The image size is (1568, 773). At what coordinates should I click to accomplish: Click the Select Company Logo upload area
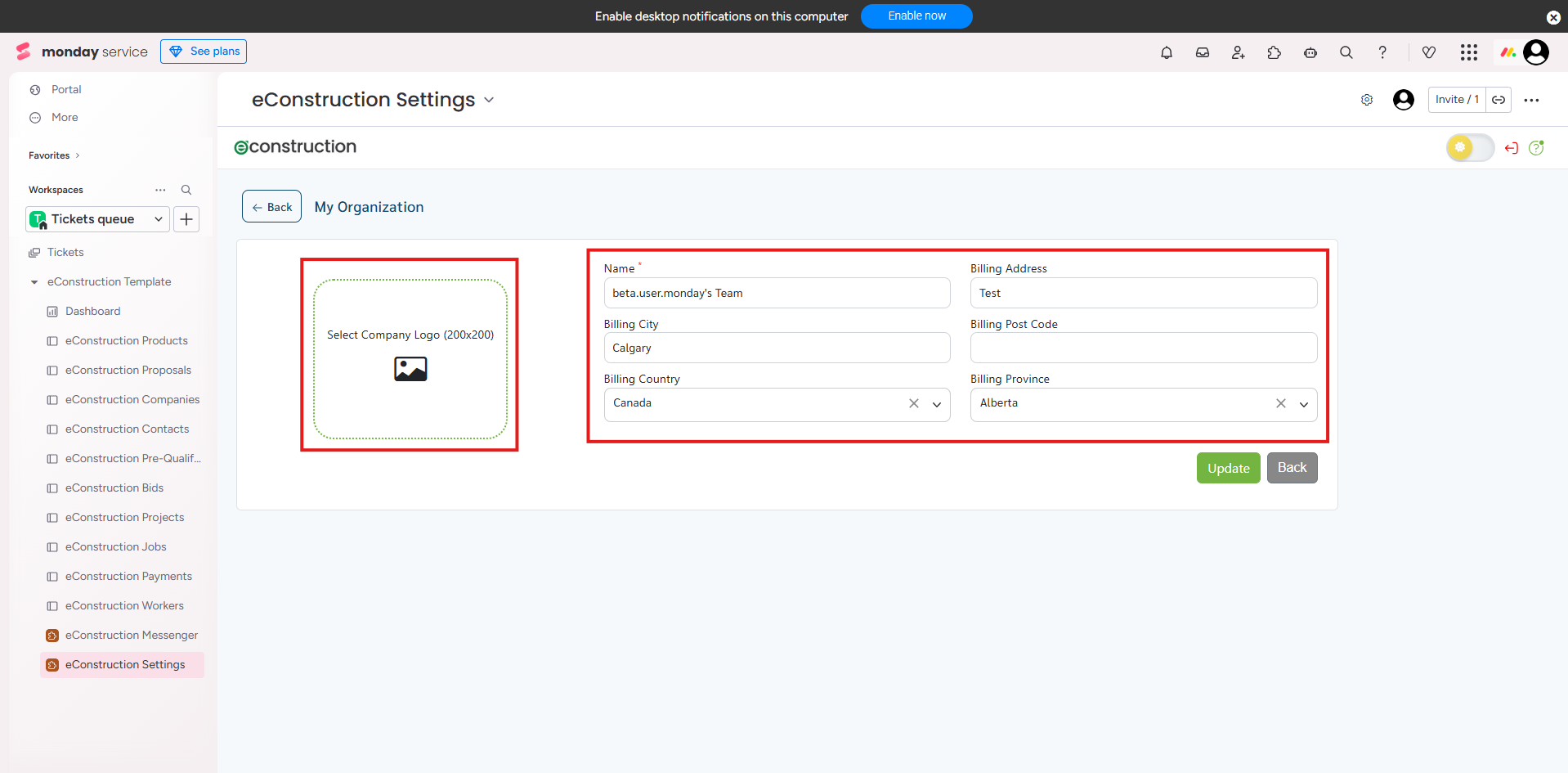(x=410, y=358)
